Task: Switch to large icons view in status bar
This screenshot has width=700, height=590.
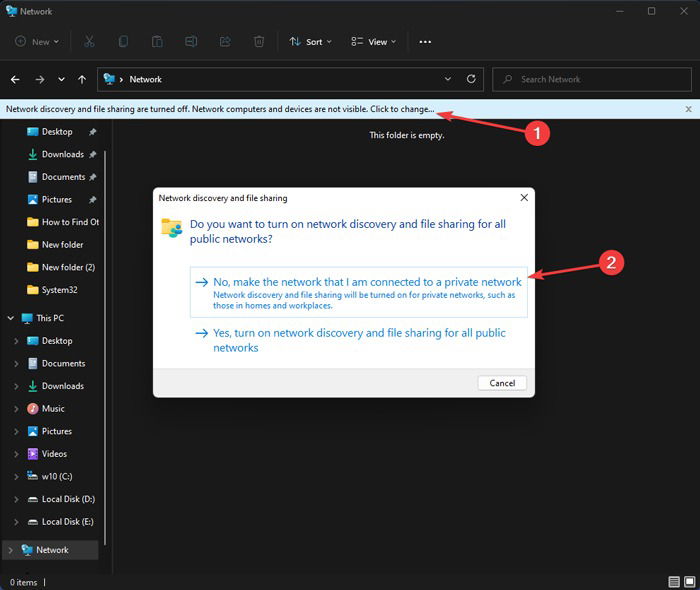Action: [690, 582]
